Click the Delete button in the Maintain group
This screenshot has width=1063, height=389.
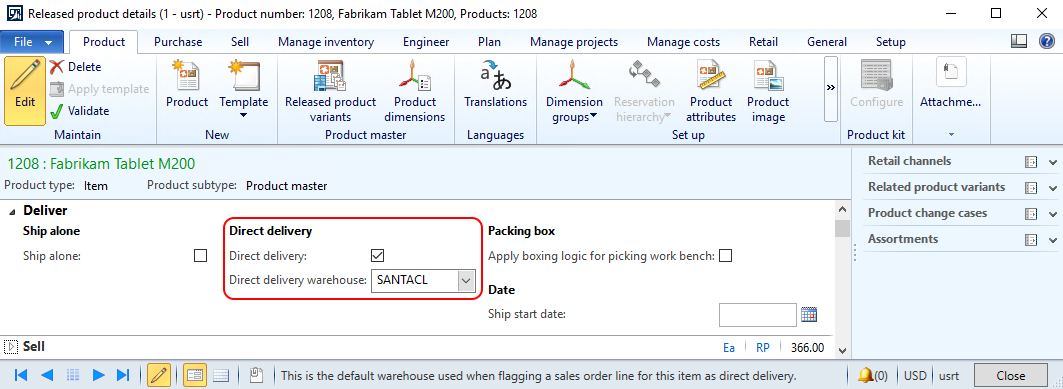tap(76, 67)
